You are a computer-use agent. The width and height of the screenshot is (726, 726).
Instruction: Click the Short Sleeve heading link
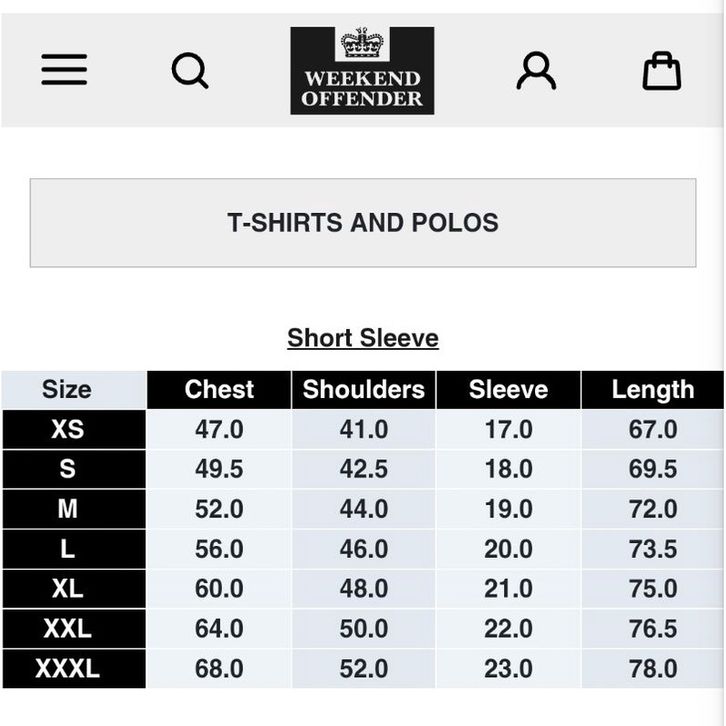[362, 338]
